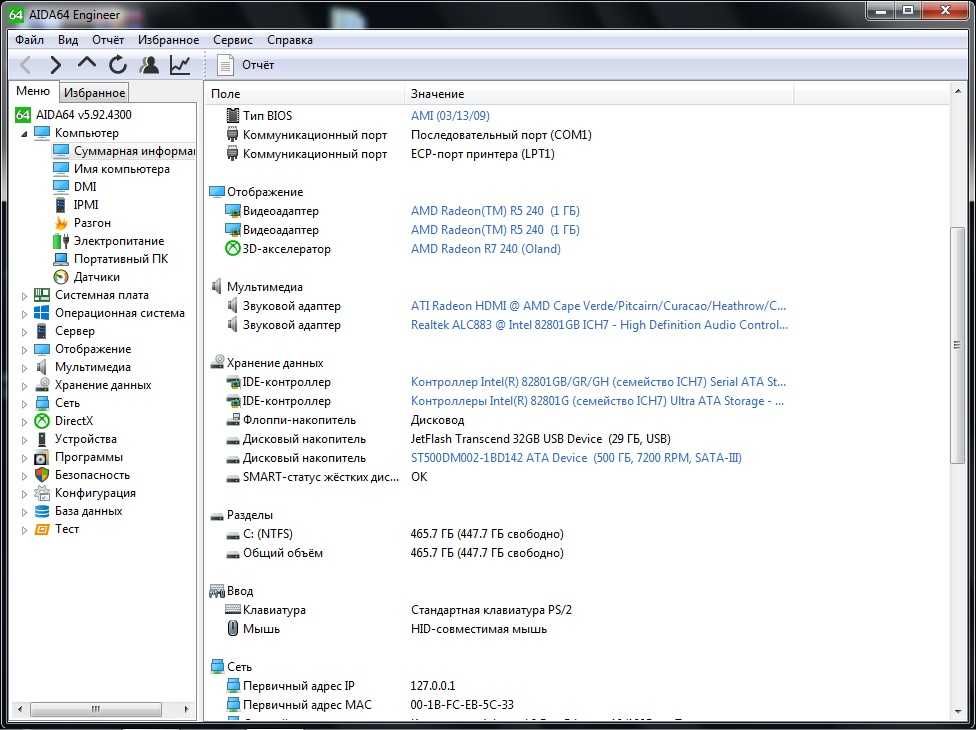Click the Системная плата motherboard icon
The height and width of the screenshot is (730, 976).
(42, 295)
